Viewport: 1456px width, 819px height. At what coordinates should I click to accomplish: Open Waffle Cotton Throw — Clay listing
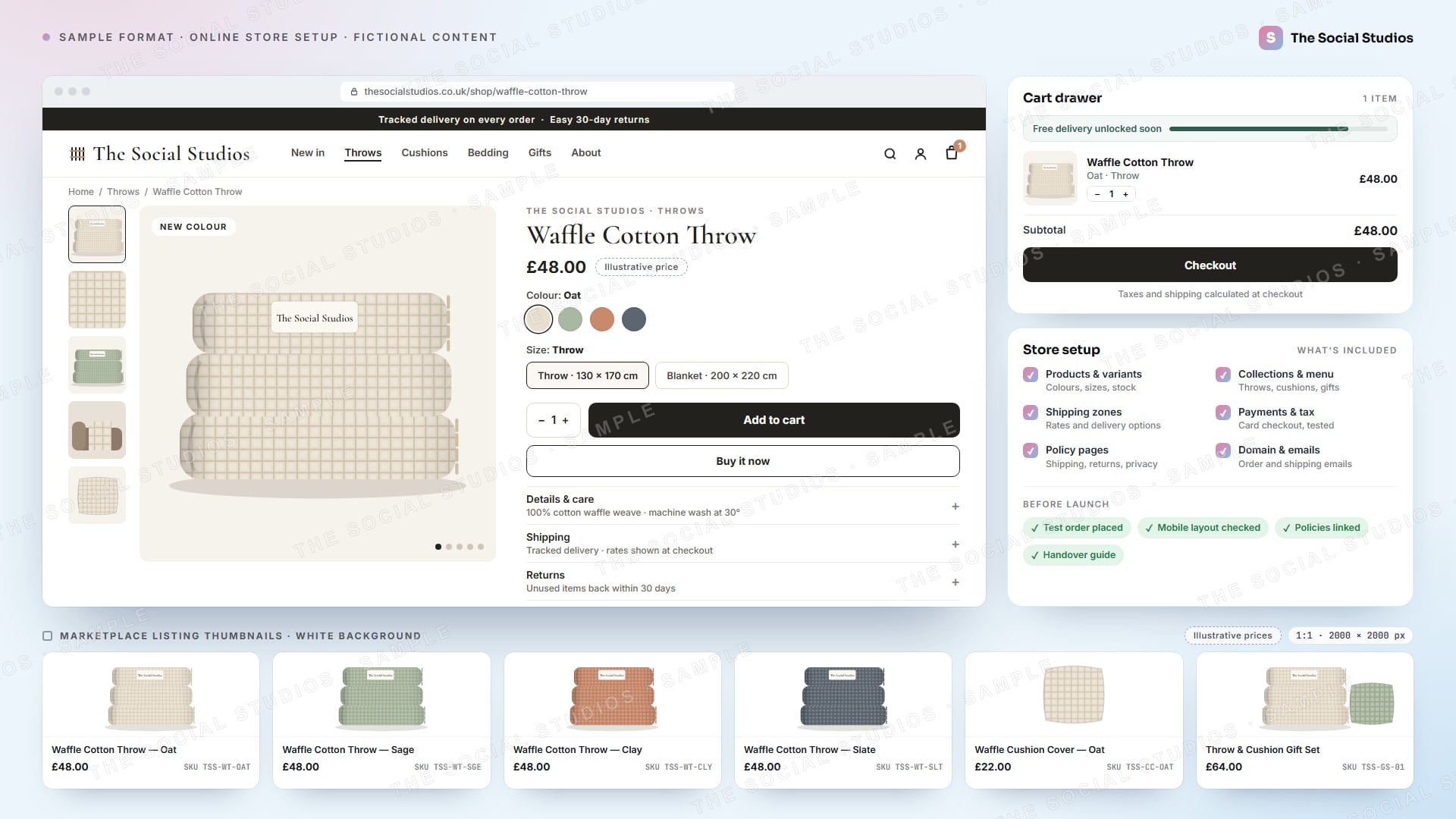click(x=612, y=720)
